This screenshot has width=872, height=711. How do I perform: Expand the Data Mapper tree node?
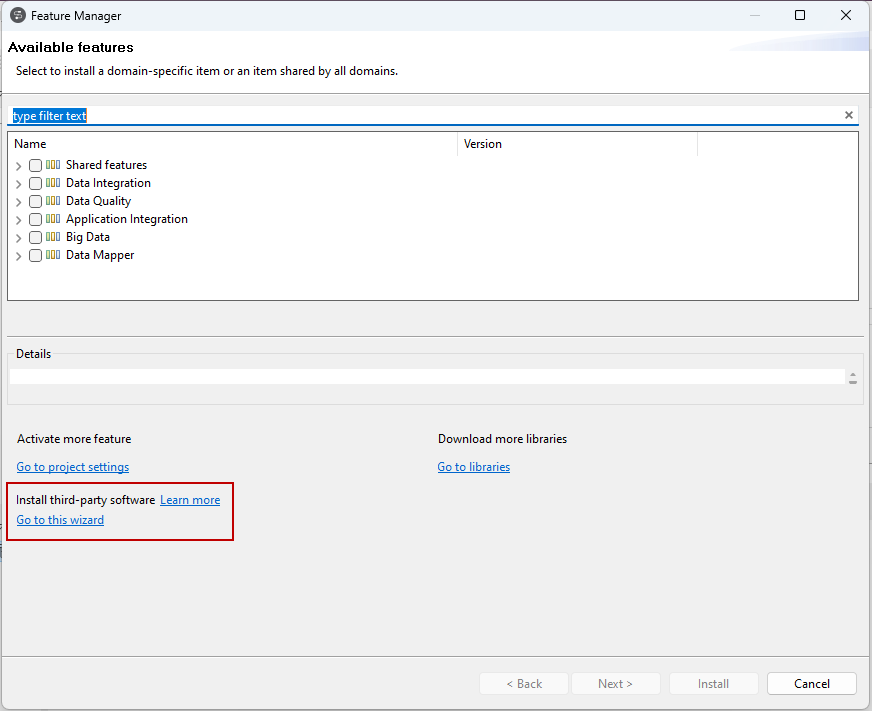point(18,255)
